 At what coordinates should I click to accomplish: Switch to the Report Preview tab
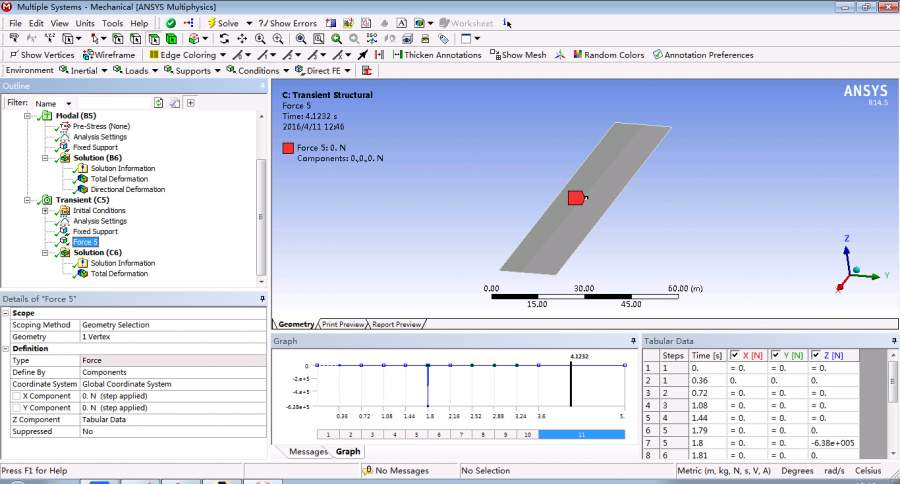pyautogui.click(x=397, y=324)
